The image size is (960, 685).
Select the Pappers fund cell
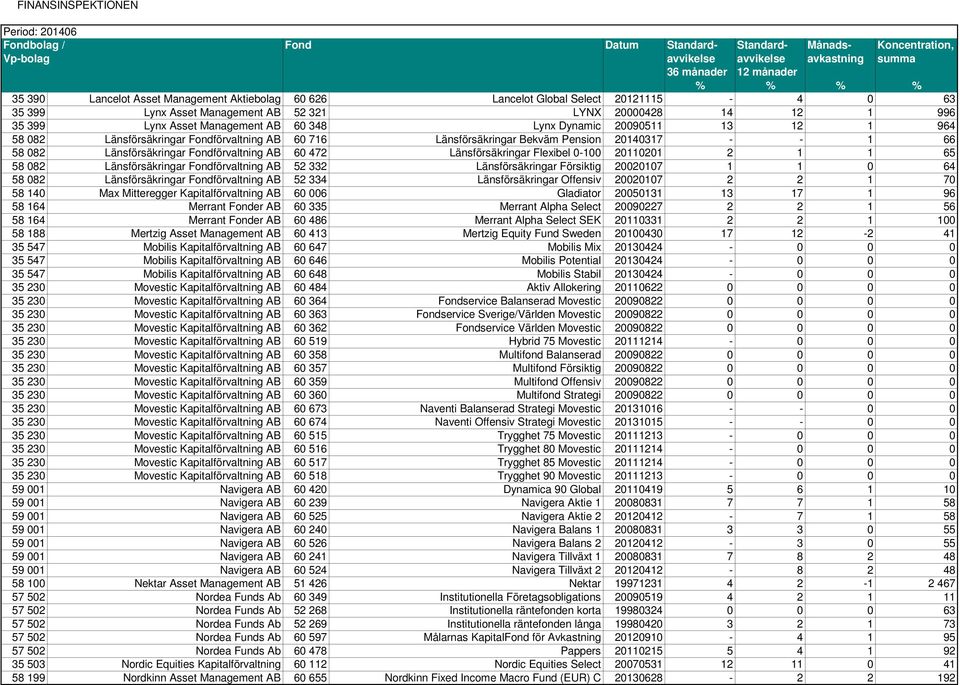coord(465,651)
